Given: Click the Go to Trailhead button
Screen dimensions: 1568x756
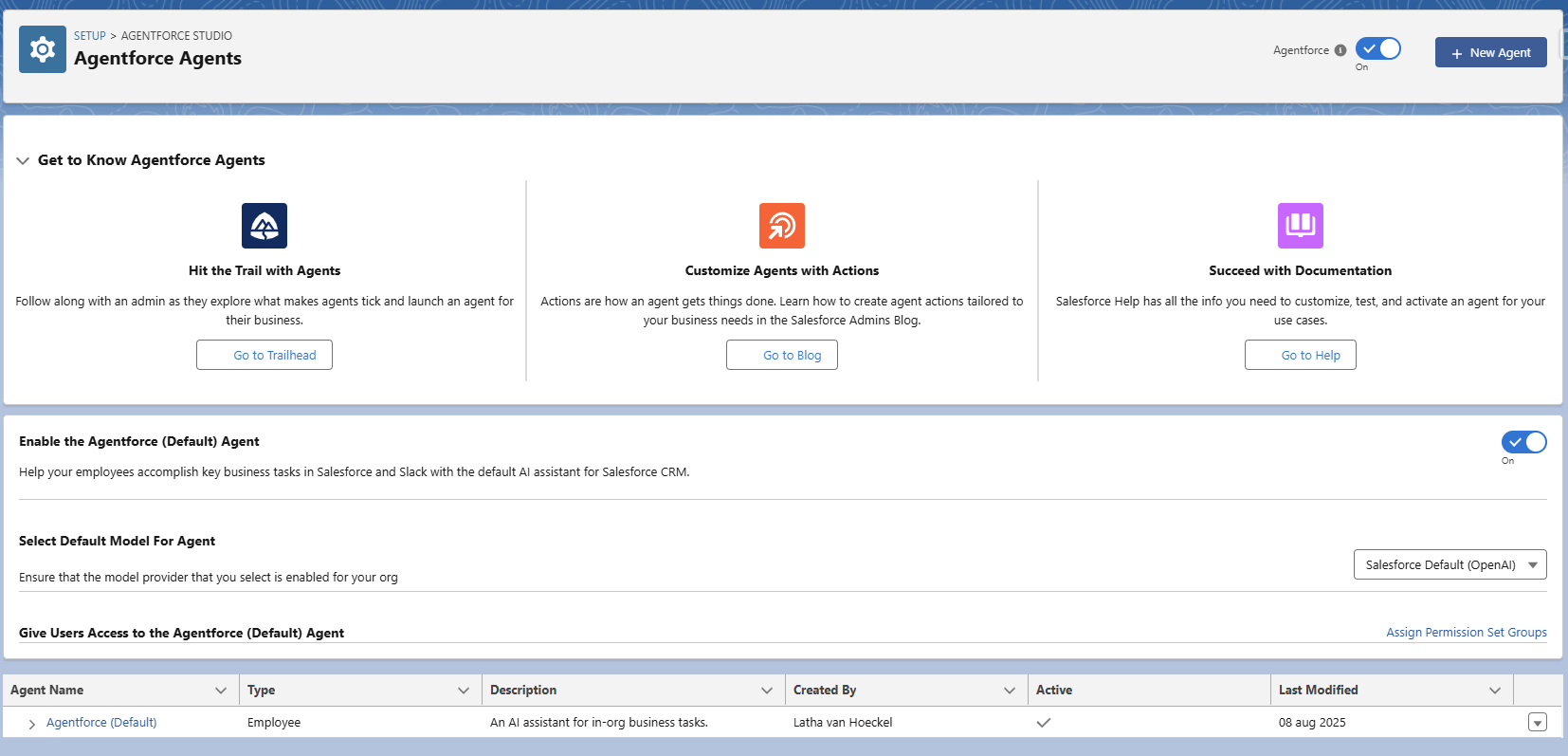Looking at the screenshot, I should coord(264,355).
